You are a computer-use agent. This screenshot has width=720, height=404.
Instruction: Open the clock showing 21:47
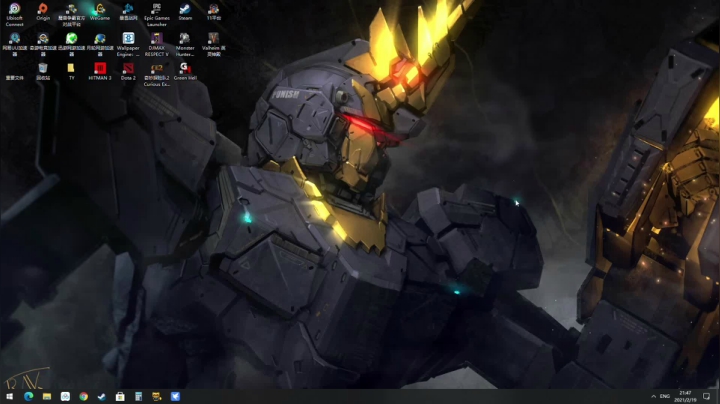(685, 396)
